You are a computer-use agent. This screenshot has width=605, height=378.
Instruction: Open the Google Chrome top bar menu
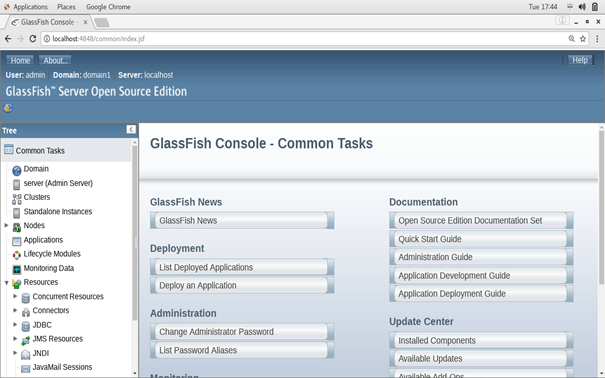[x=108, y=7]
